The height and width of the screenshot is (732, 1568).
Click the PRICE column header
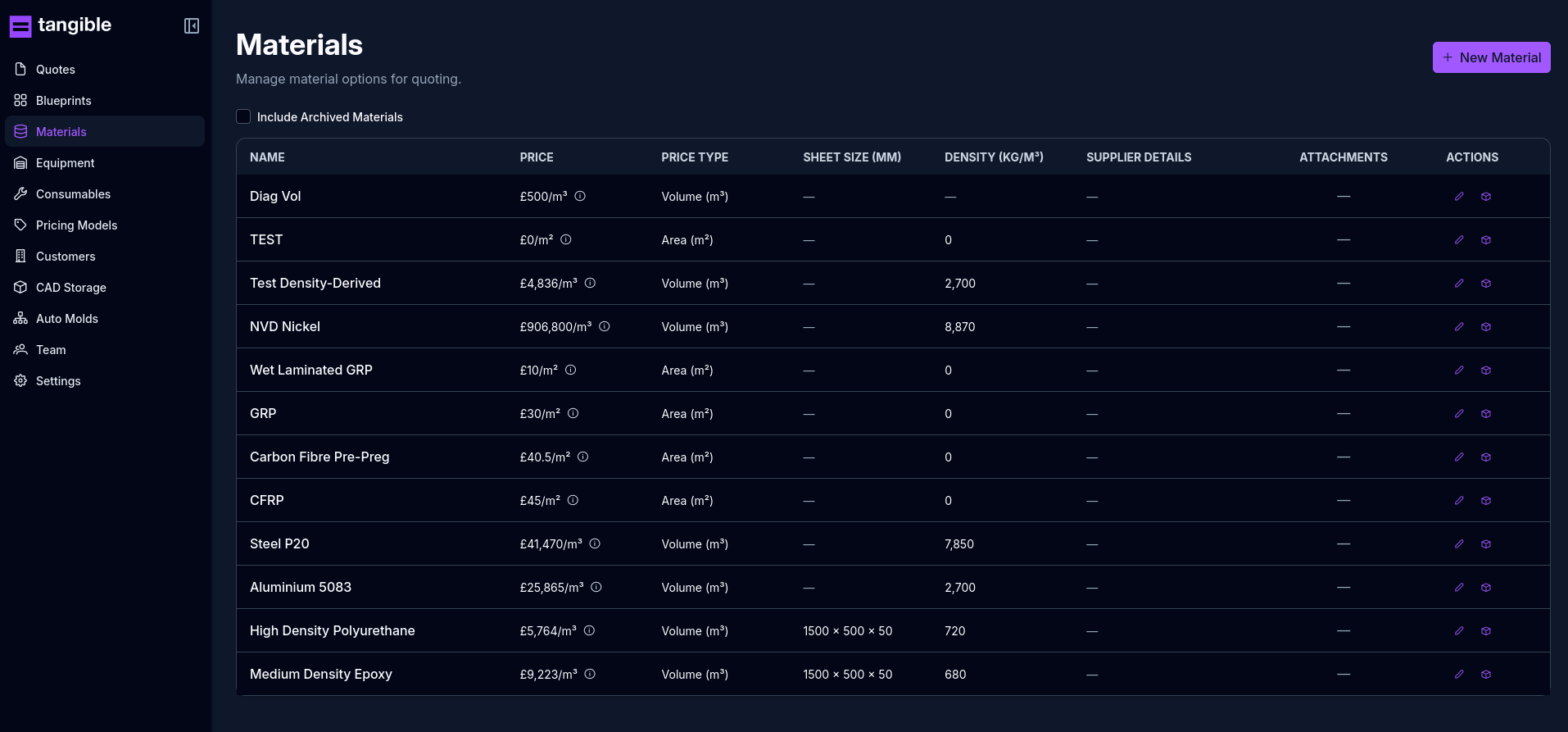(x=537, y=157)
